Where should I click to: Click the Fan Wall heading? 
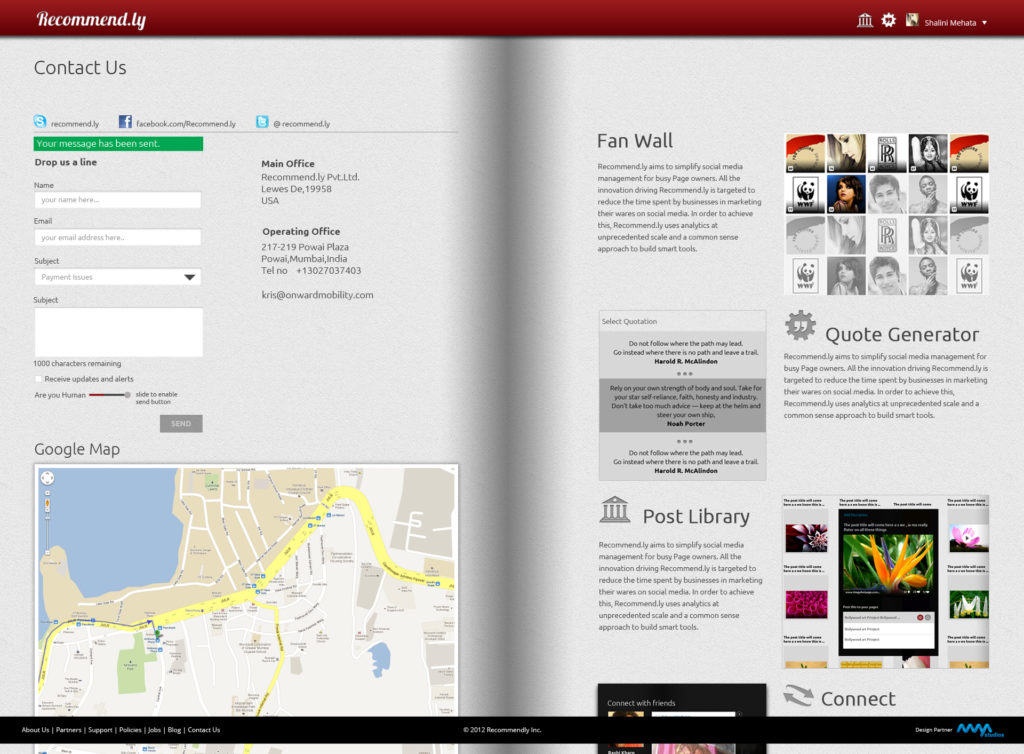pyautogui.click(x=635, y=141)
